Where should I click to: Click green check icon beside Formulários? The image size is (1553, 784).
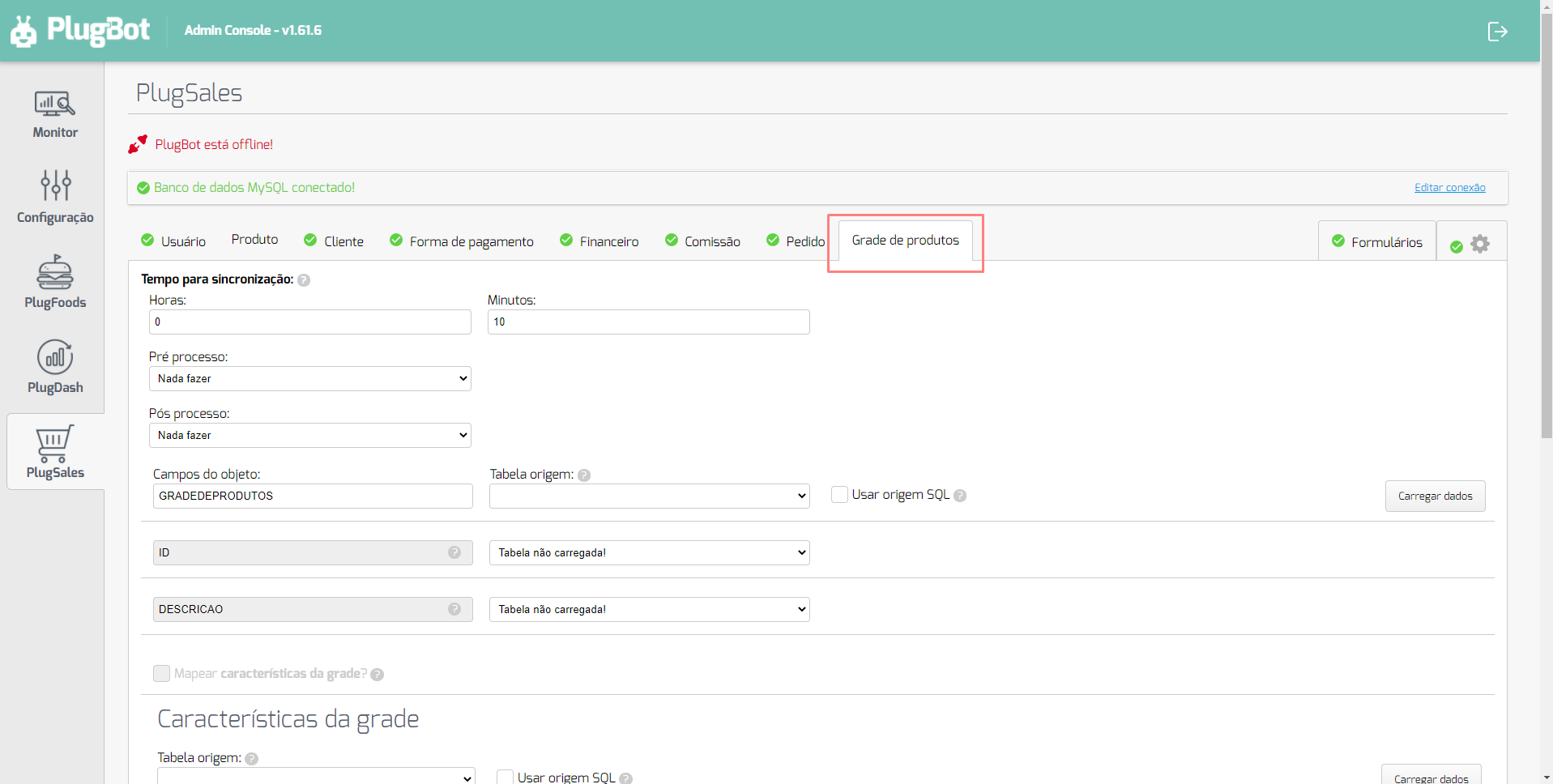pos(1338,241)
